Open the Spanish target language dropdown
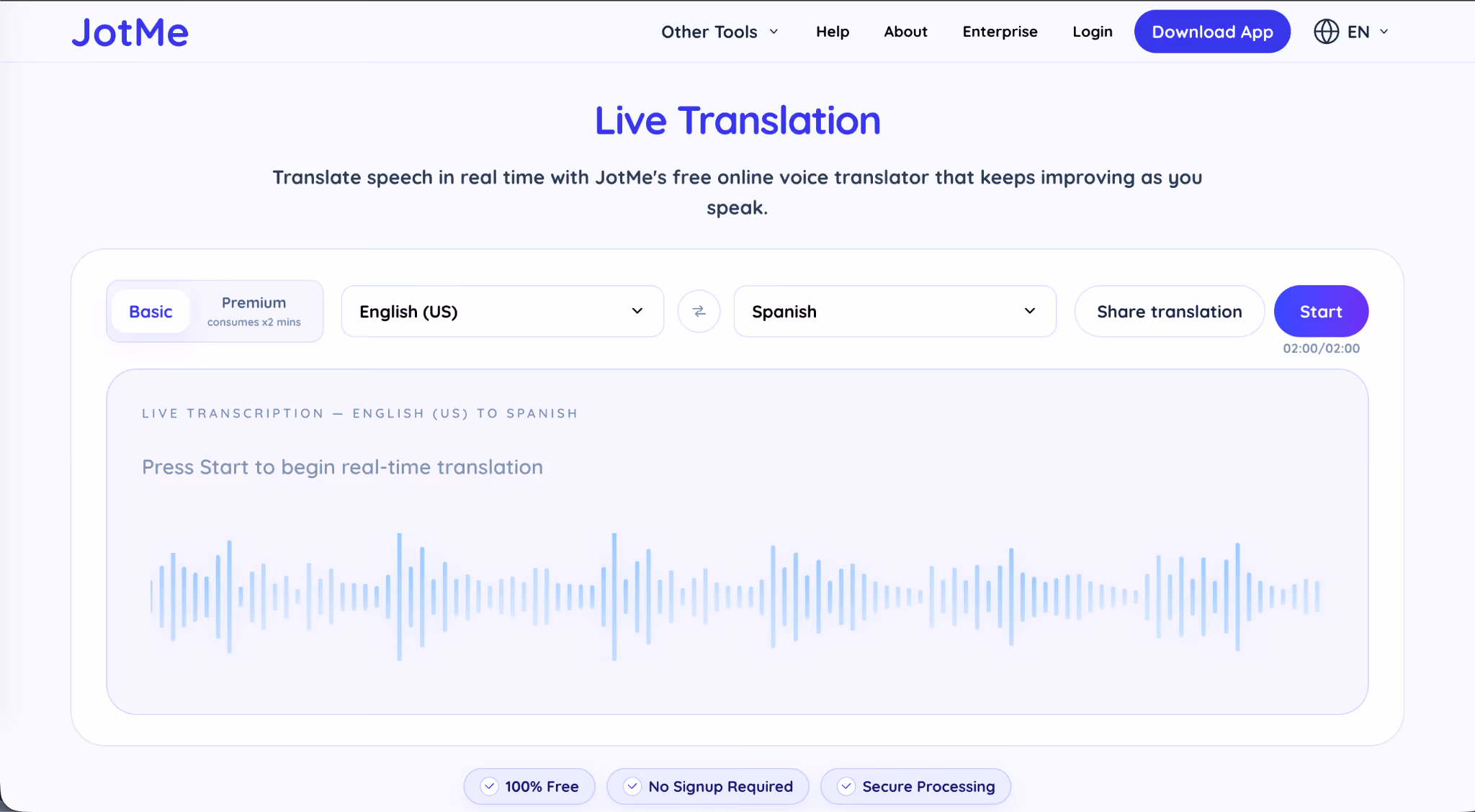1475x812 pixels. click(895, 311)
